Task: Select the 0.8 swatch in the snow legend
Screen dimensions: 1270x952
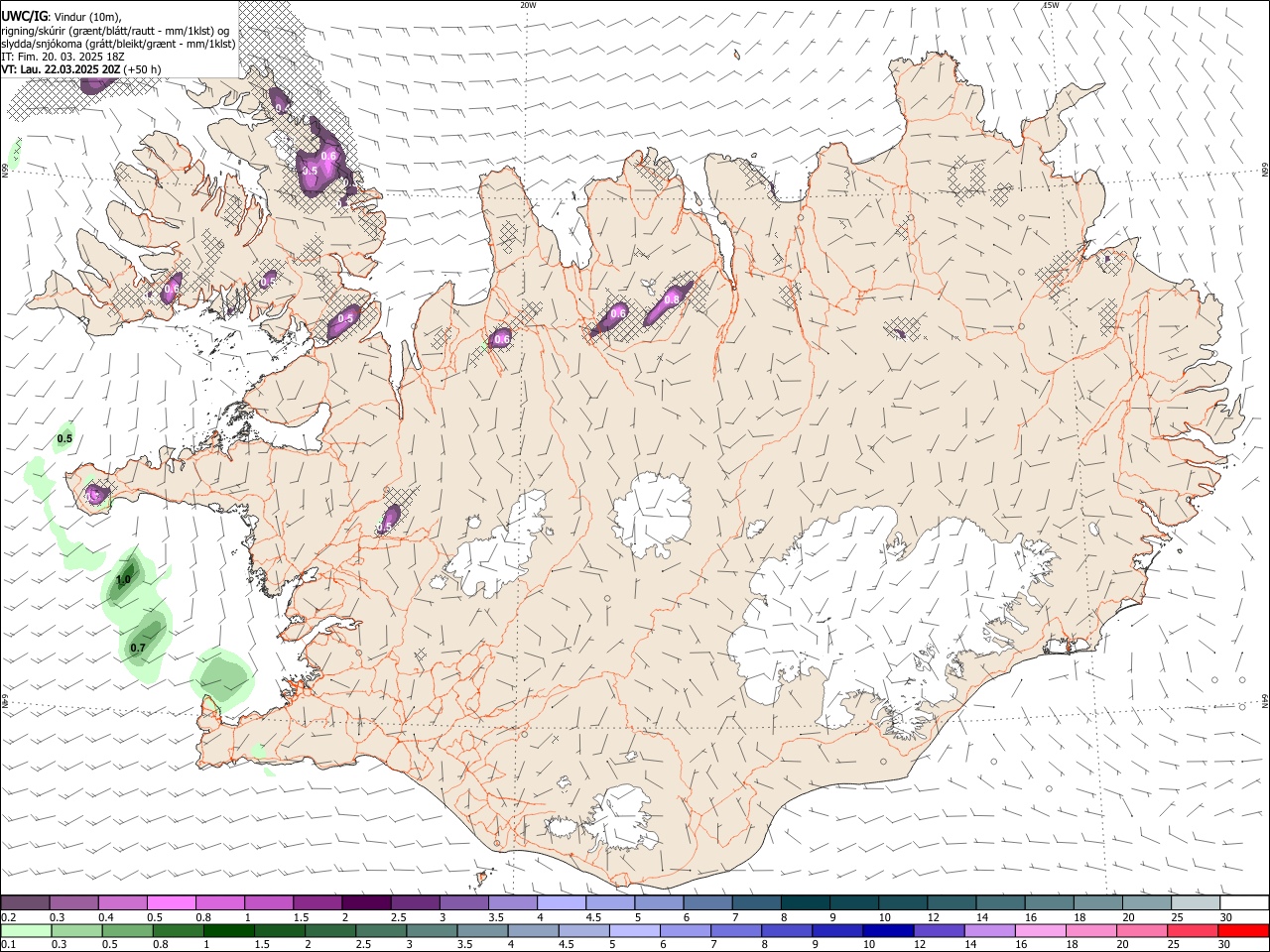Action: pos(219,902)
